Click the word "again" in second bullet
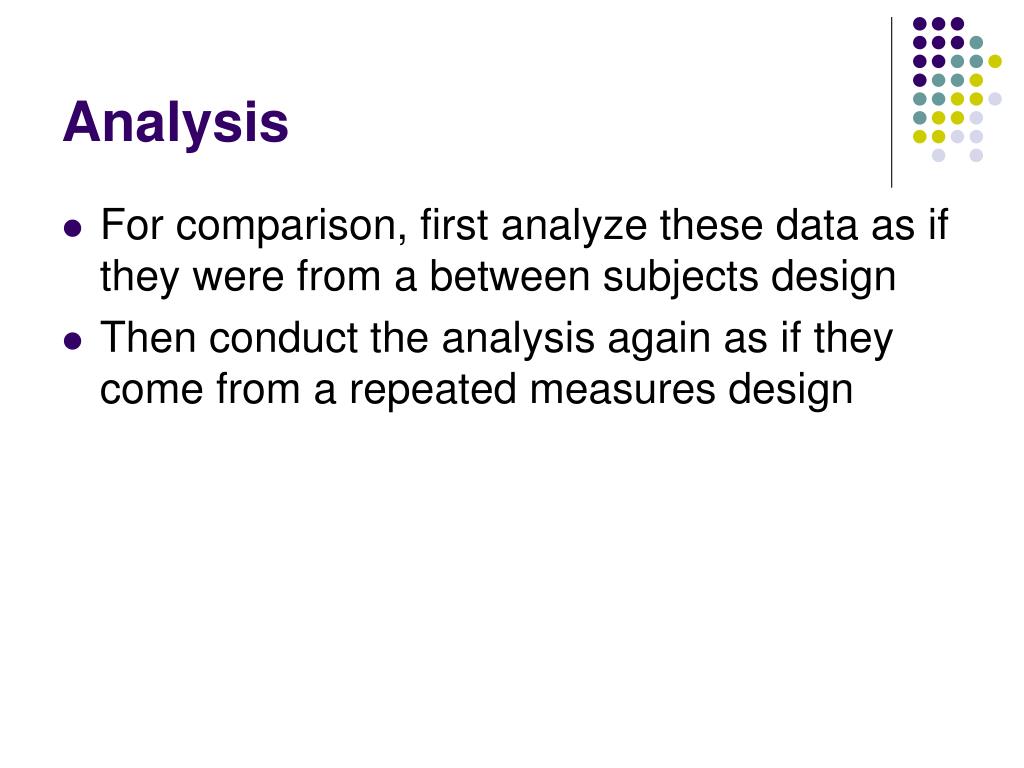 (x=660, y=340)
